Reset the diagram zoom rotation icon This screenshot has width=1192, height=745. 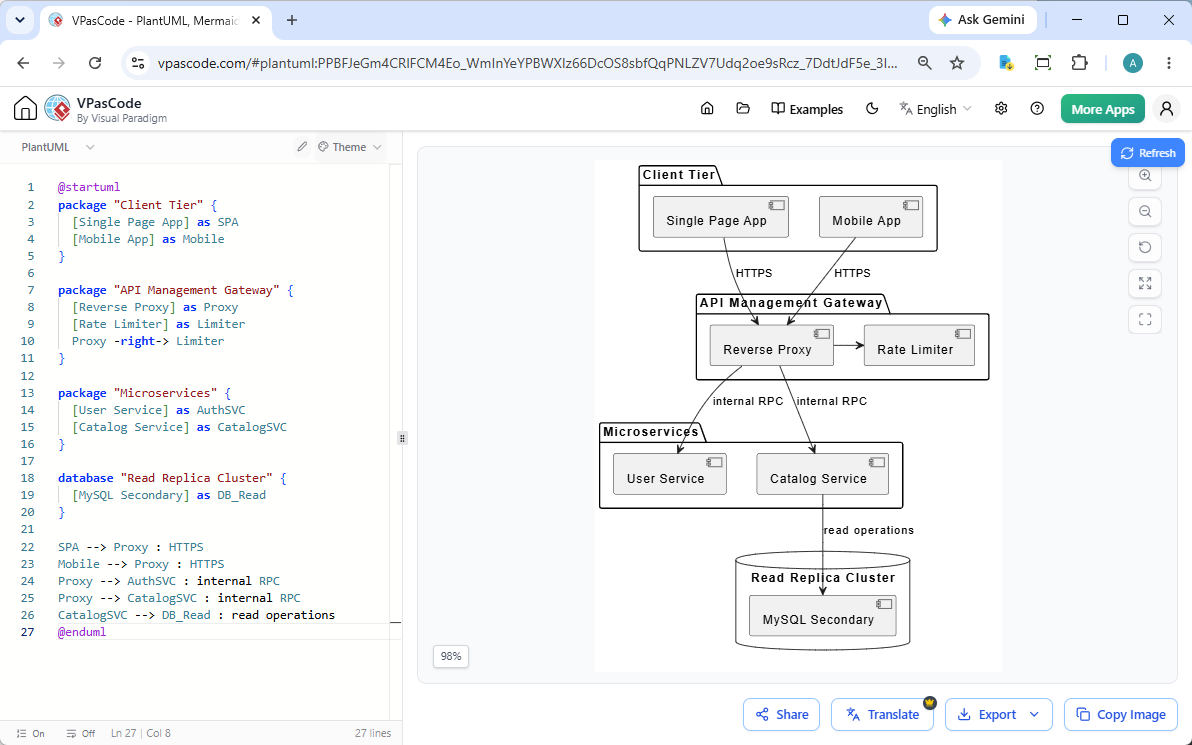[x=1145, y=248]
